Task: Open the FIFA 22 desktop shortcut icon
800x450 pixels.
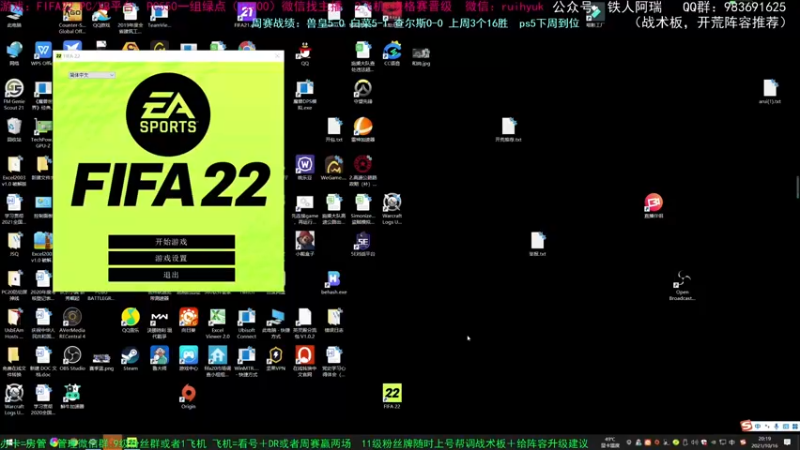Action: [392, 394]
